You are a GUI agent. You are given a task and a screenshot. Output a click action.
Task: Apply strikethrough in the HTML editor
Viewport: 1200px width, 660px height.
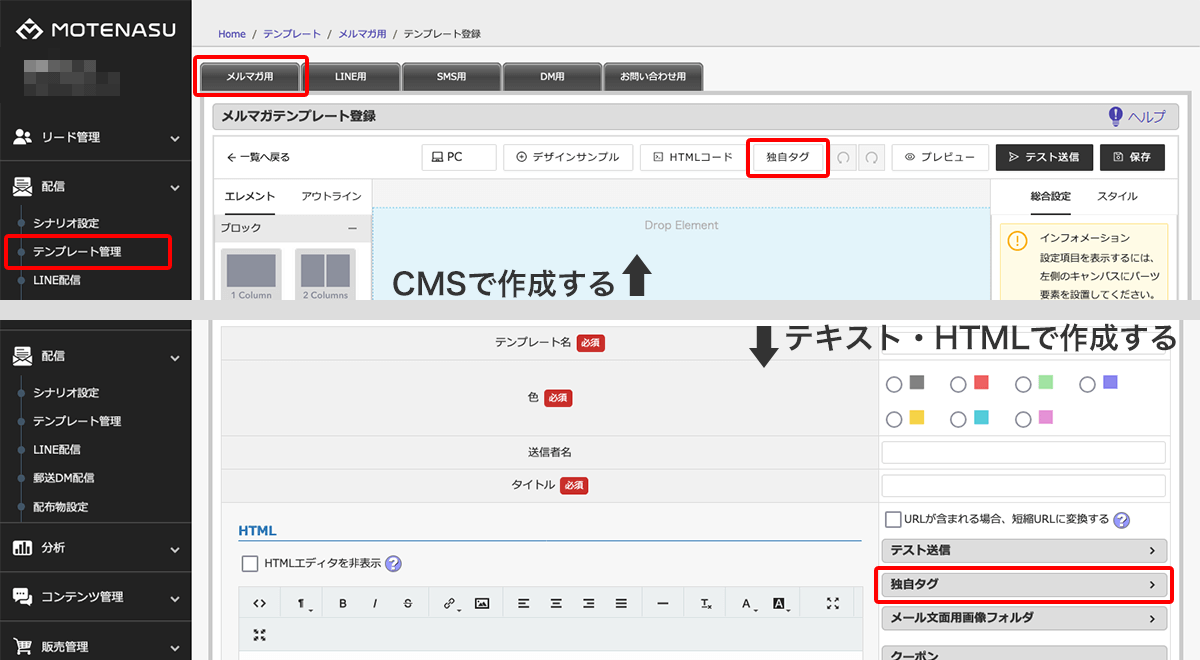[407, 603]
